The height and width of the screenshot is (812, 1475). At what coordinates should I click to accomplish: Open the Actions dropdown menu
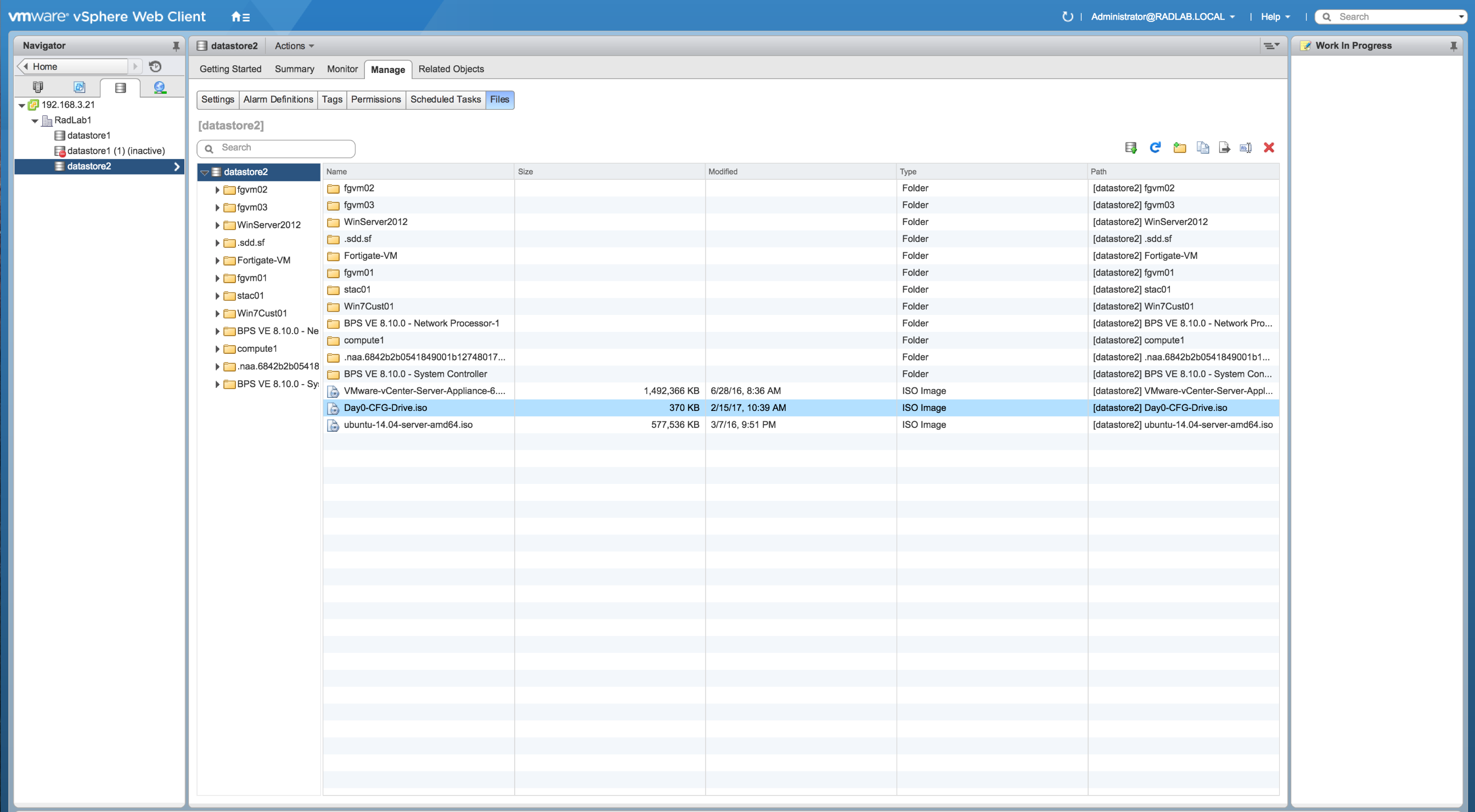[x=294, y=46]
